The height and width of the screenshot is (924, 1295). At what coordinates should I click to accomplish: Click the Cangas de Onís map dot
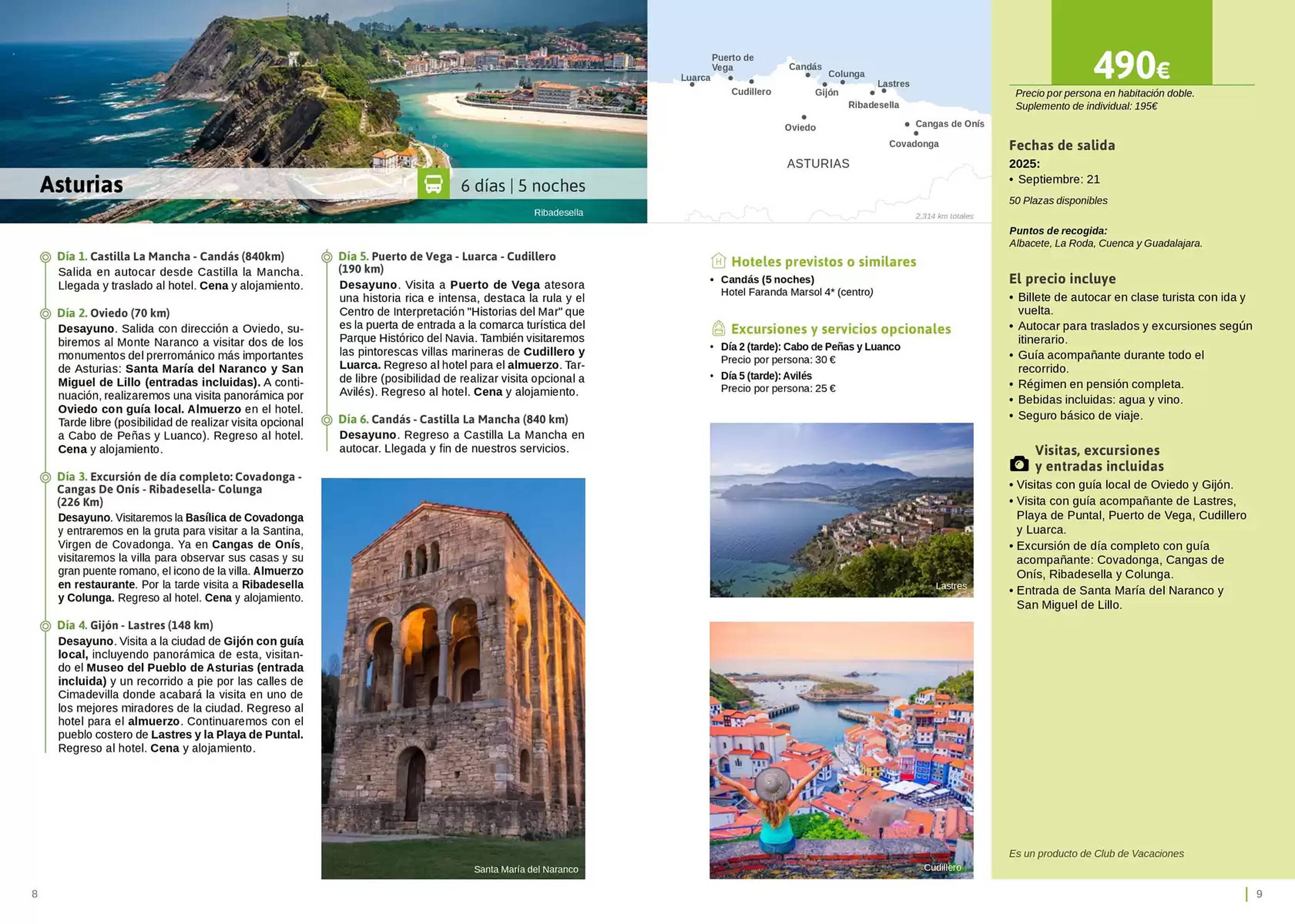(907, 124)
